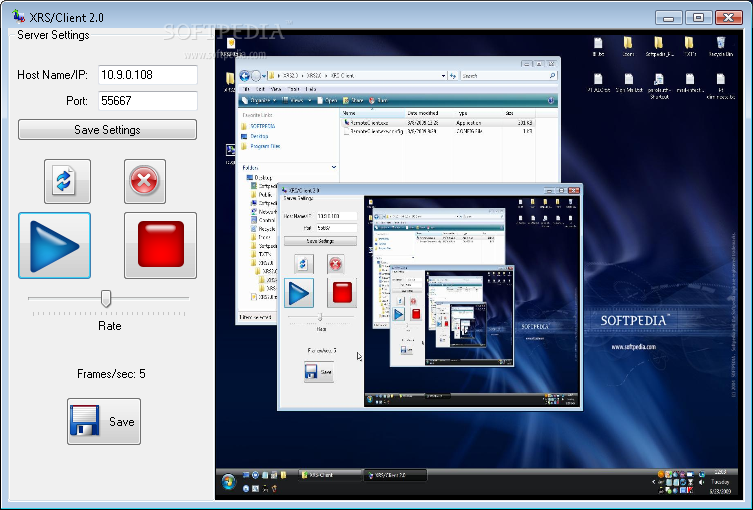753x510 pixels.
Task: Click the Back arrow in the remote Explorer window
Action: [x=244, y=76]
